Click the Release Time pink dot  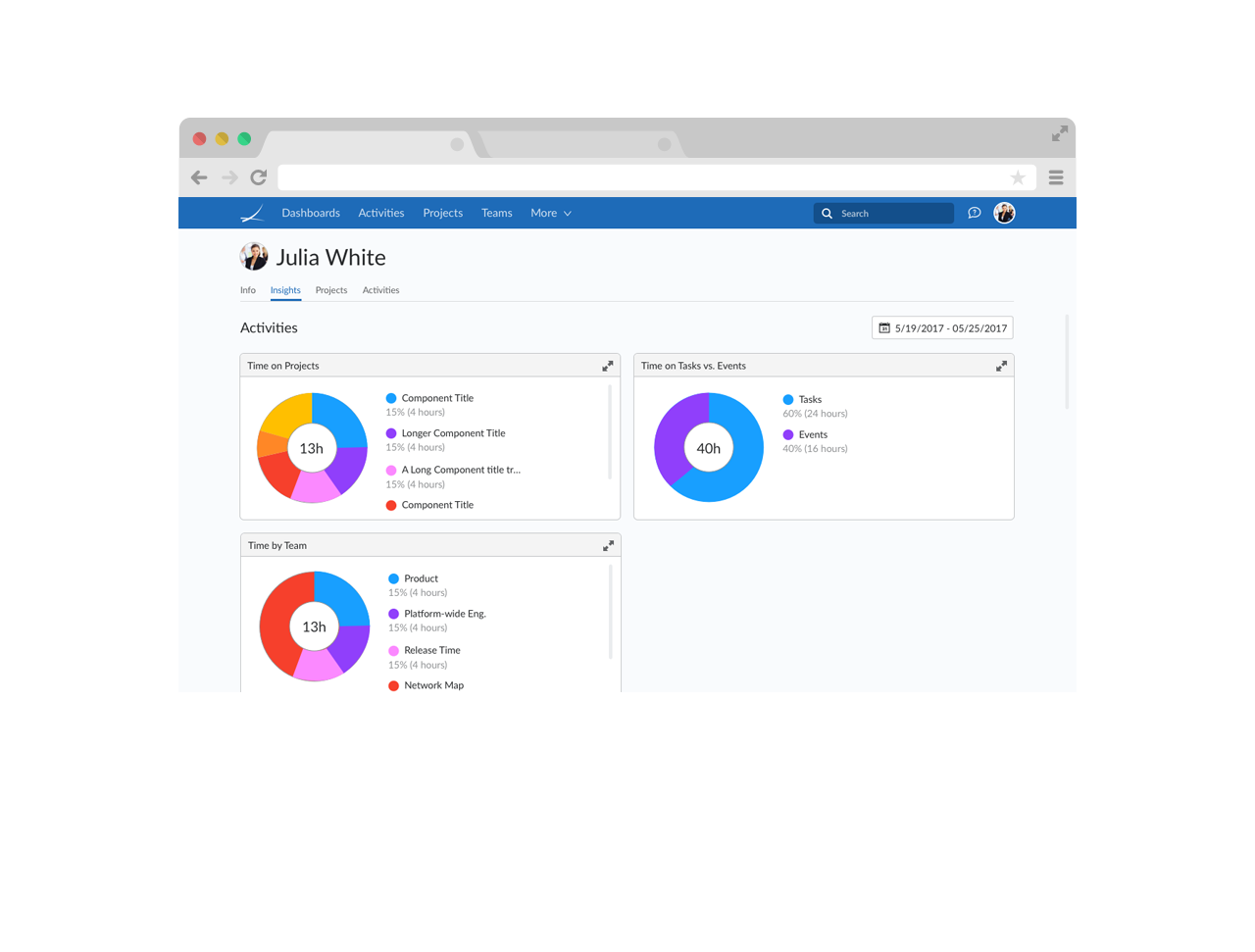393,650
